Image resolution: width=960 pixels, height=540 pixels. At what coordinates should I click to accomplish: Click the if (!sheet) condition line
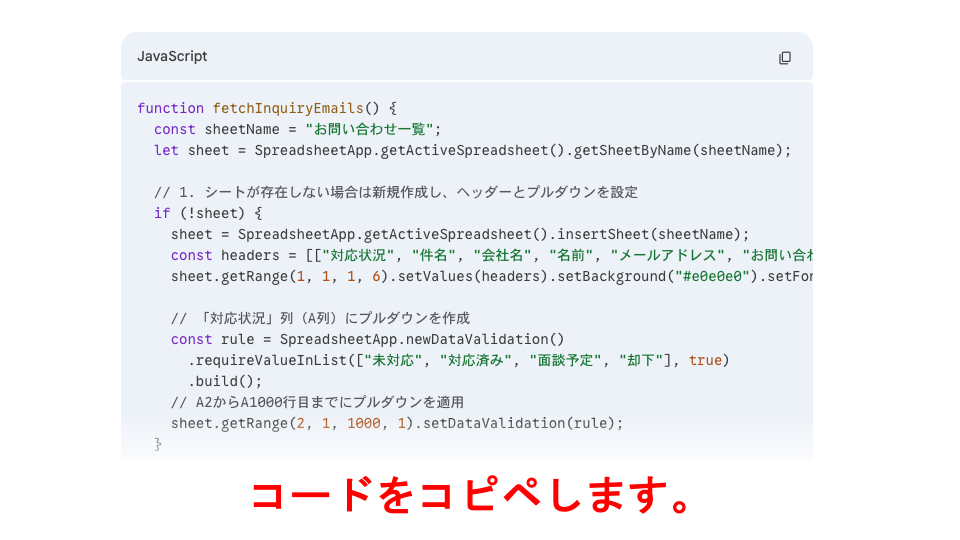point(208,214)
